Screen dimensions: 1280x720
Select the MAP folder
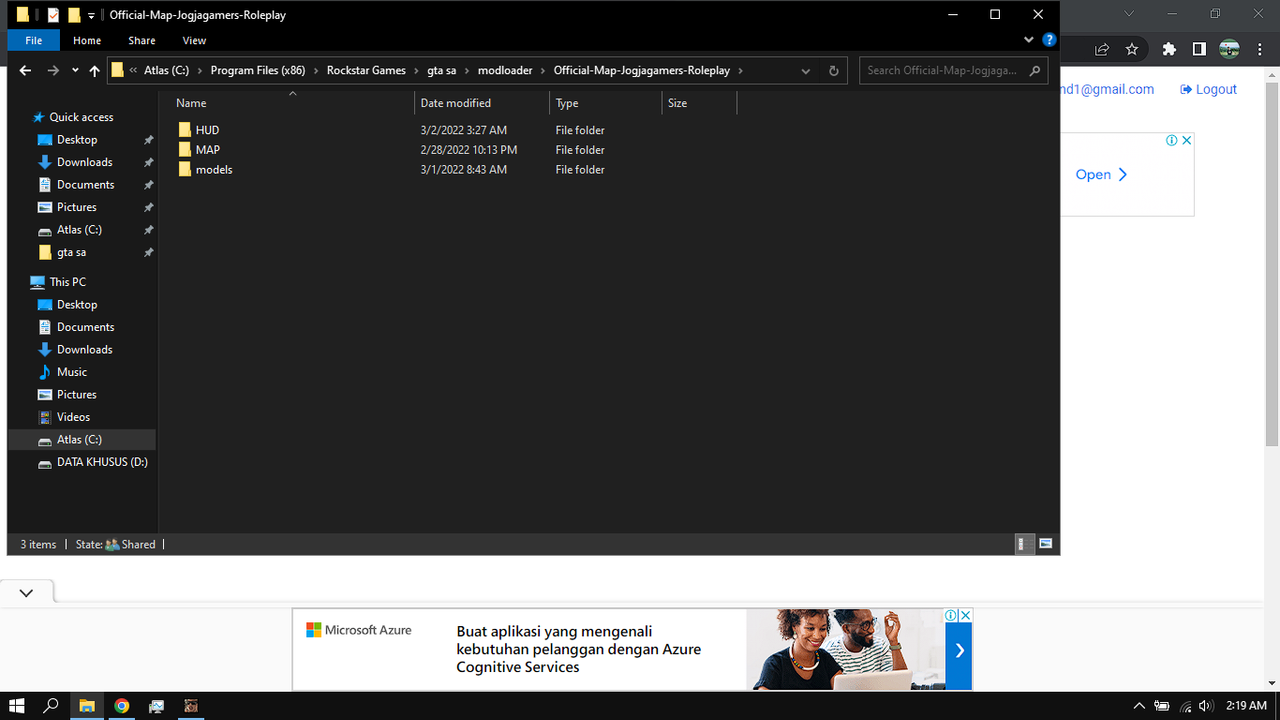coord(207,150)
